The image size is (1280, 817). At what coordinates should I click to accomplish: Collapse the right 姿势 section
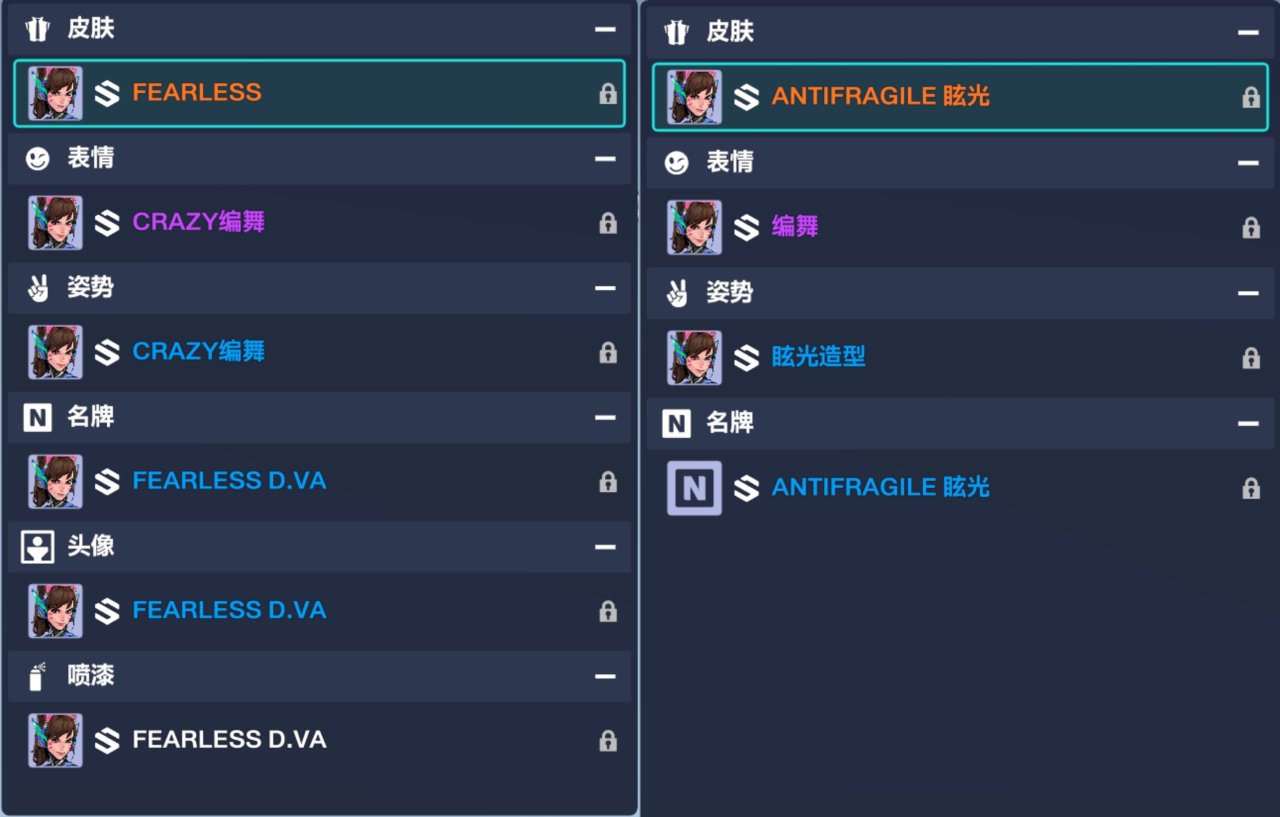pyautogui.click(x=1248, y=293)
